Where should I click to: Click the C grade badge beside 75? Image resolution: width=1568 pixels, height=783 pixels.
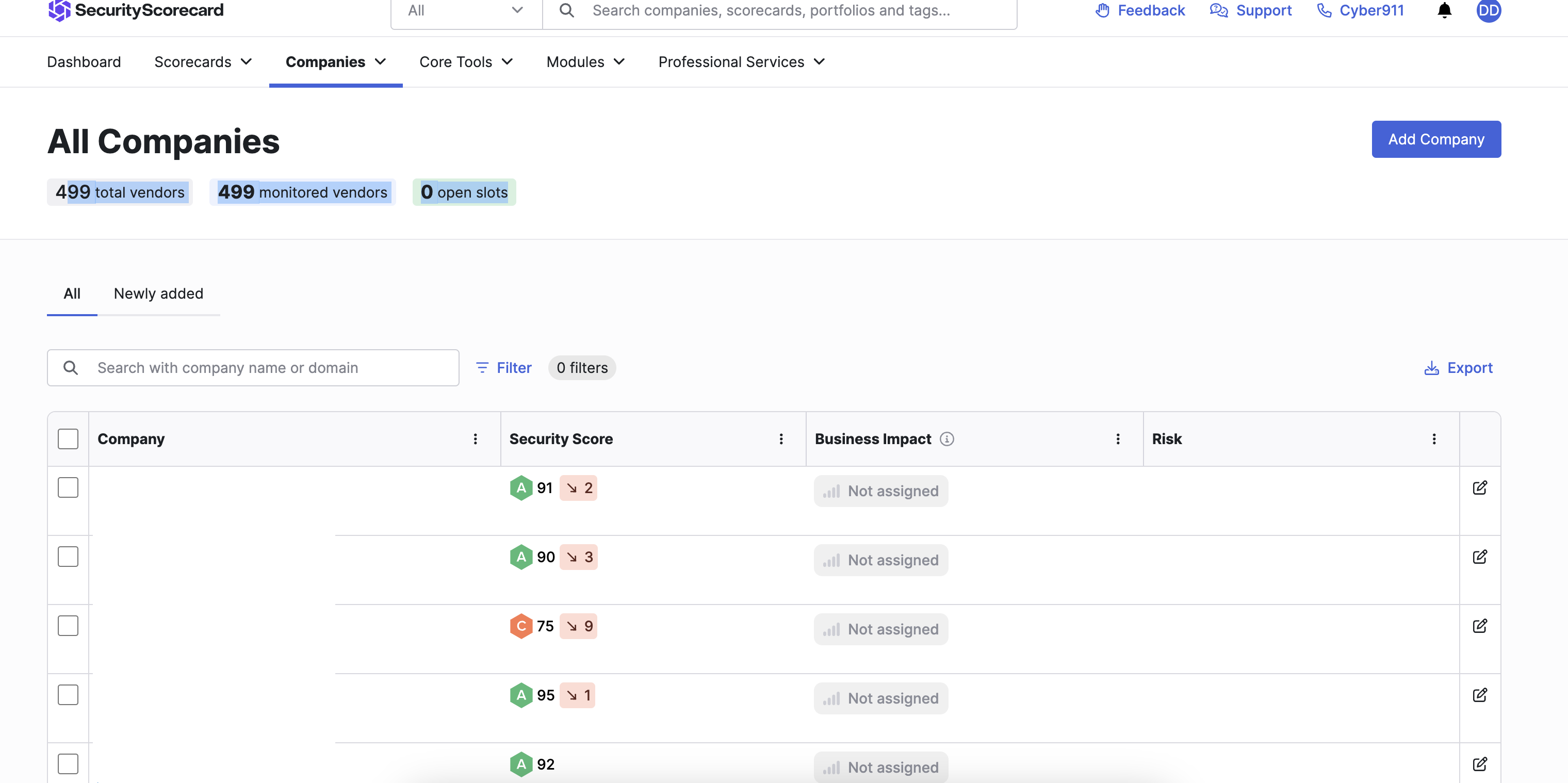(x=521, y=626)
